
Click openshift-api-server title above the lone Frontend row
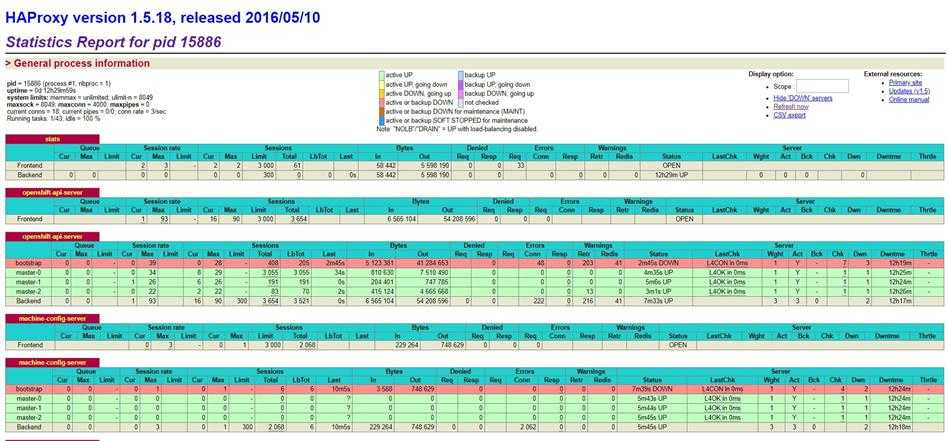coord(52,192)
